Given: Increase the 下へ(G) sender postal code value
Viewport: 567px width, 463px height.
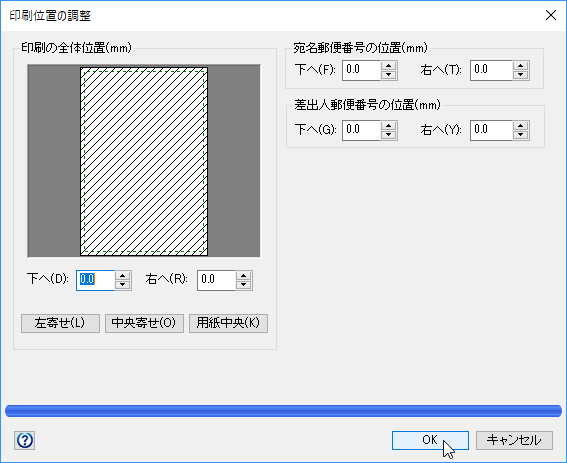Looking at the screenshot, I should pyautogui.click(x=388, y=126).
